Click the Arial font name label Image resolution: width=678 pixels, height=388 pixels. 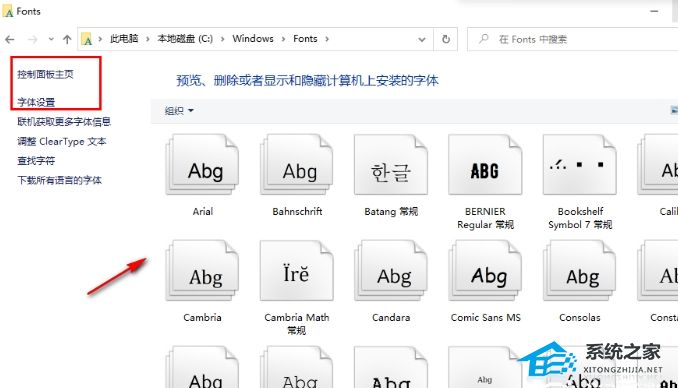point(202,212)
